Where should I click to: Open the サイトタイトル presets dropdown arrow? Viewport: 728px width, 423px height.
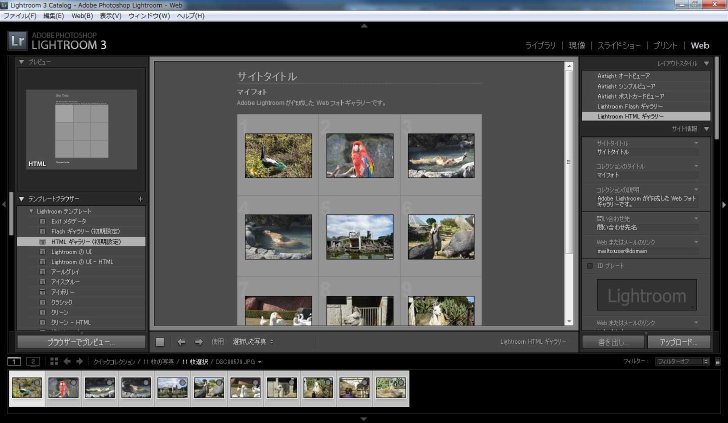tap(696, 143)
